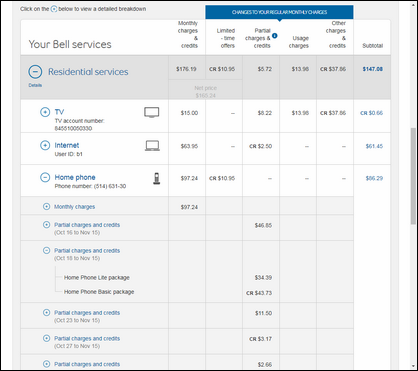Viewport: 418px width, 371px height.
Task: Click the $34.39 Lite package amount
Action: pos(263,278)
